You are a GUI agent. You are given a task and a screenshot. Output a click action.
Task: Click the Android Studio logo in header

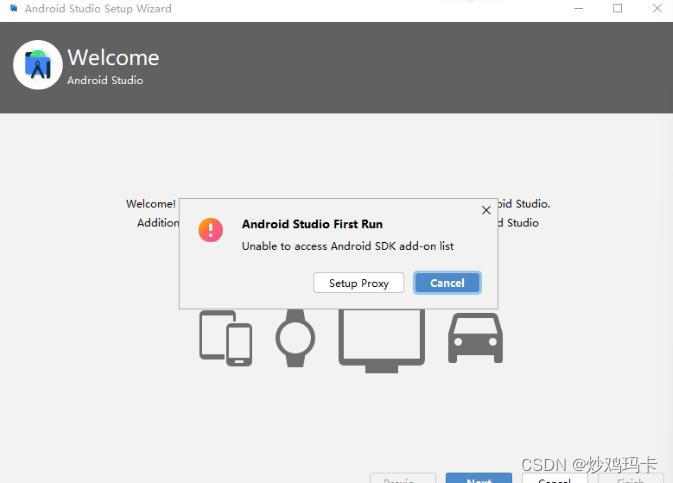pos(38,65)
